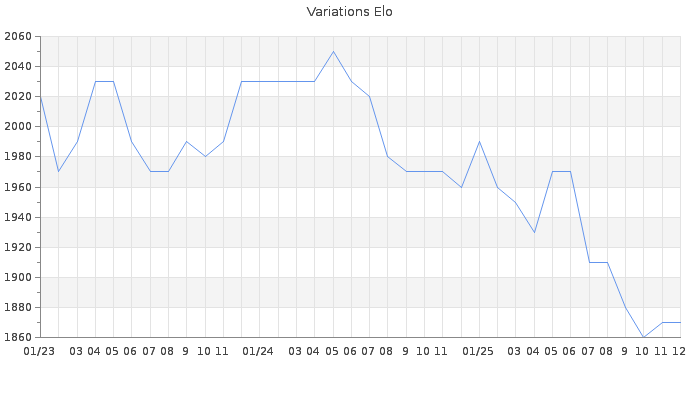Click the 2000 y-axis value
The height and width of the screenshot is (400, 700).
coord(18,127)
